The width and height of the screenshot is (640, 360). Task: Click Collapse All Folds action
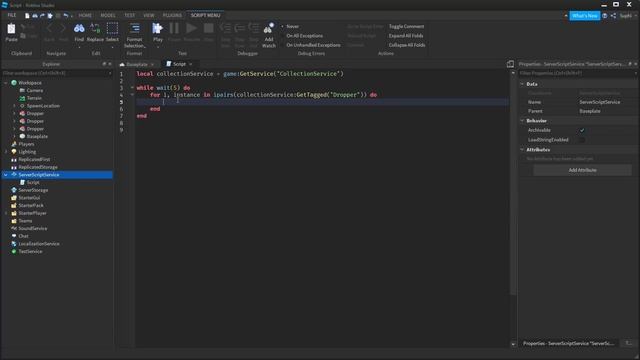point(407,45)
